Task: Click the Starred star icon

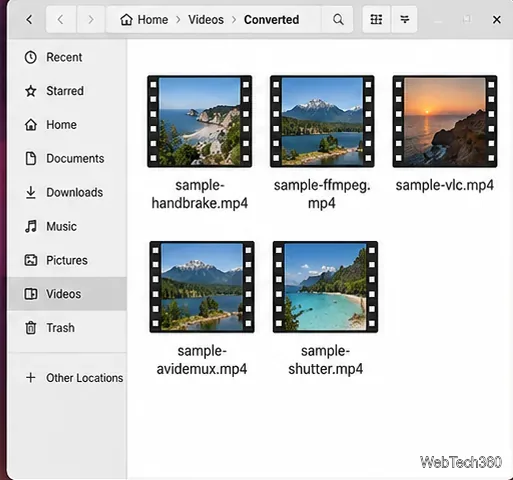Action: (31, 91)
